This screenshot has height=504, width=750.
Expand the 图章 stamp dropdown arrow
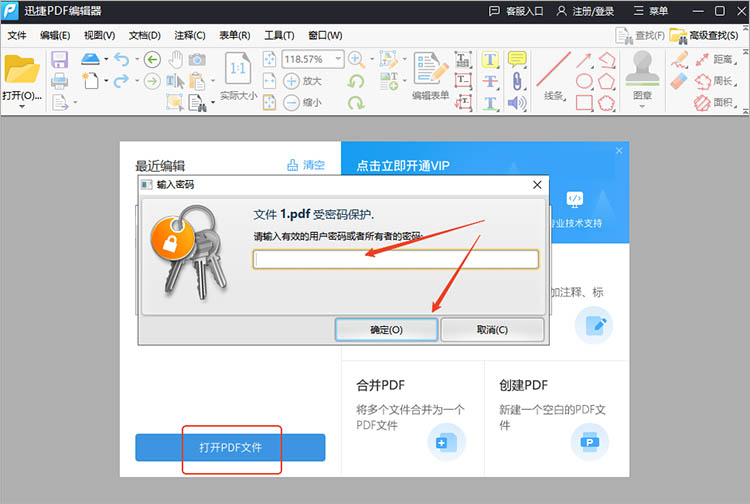642,106
